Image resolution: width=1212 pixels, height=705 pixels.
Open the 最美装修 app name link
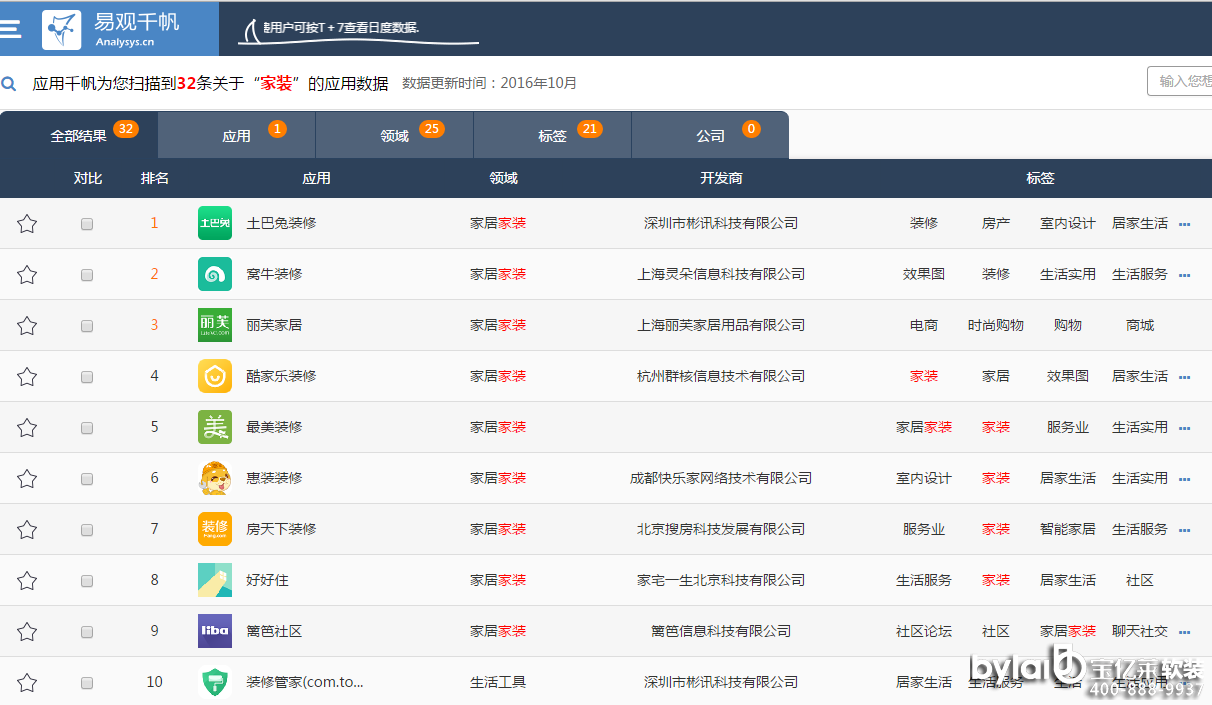pos(274,427)
